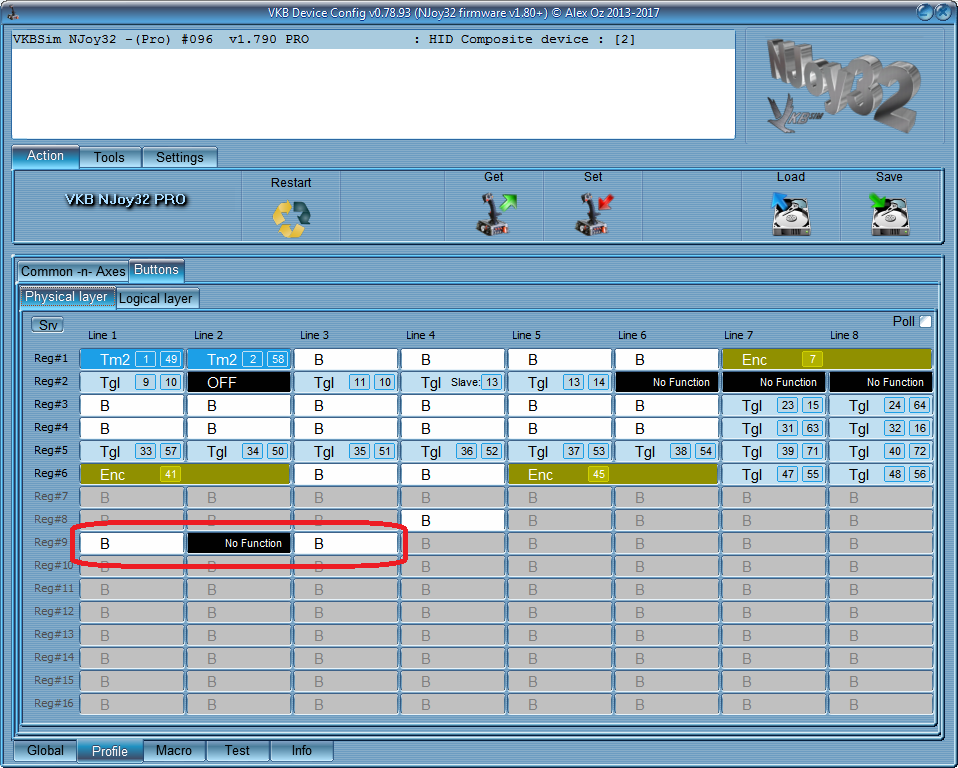Click B cell in Reg#6 Line 4
Screen dimensions: 958x768
[453, 474]
